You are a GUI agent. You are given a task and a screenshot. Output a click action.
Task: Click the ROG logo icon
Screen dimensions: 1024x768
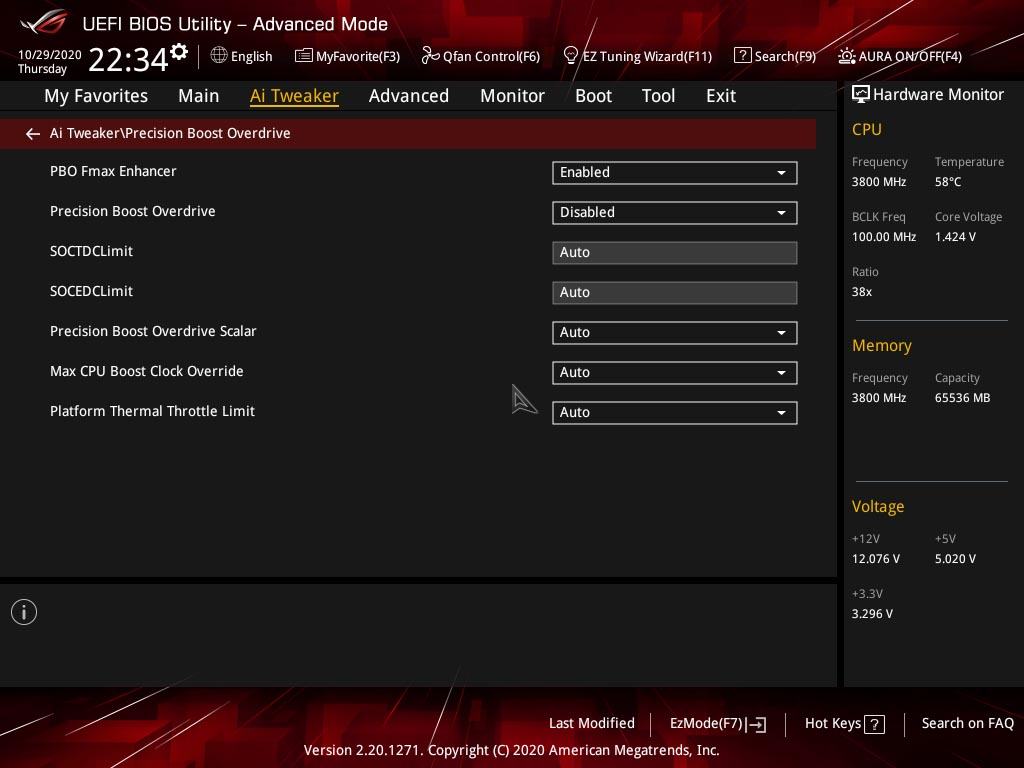[44, 22]
